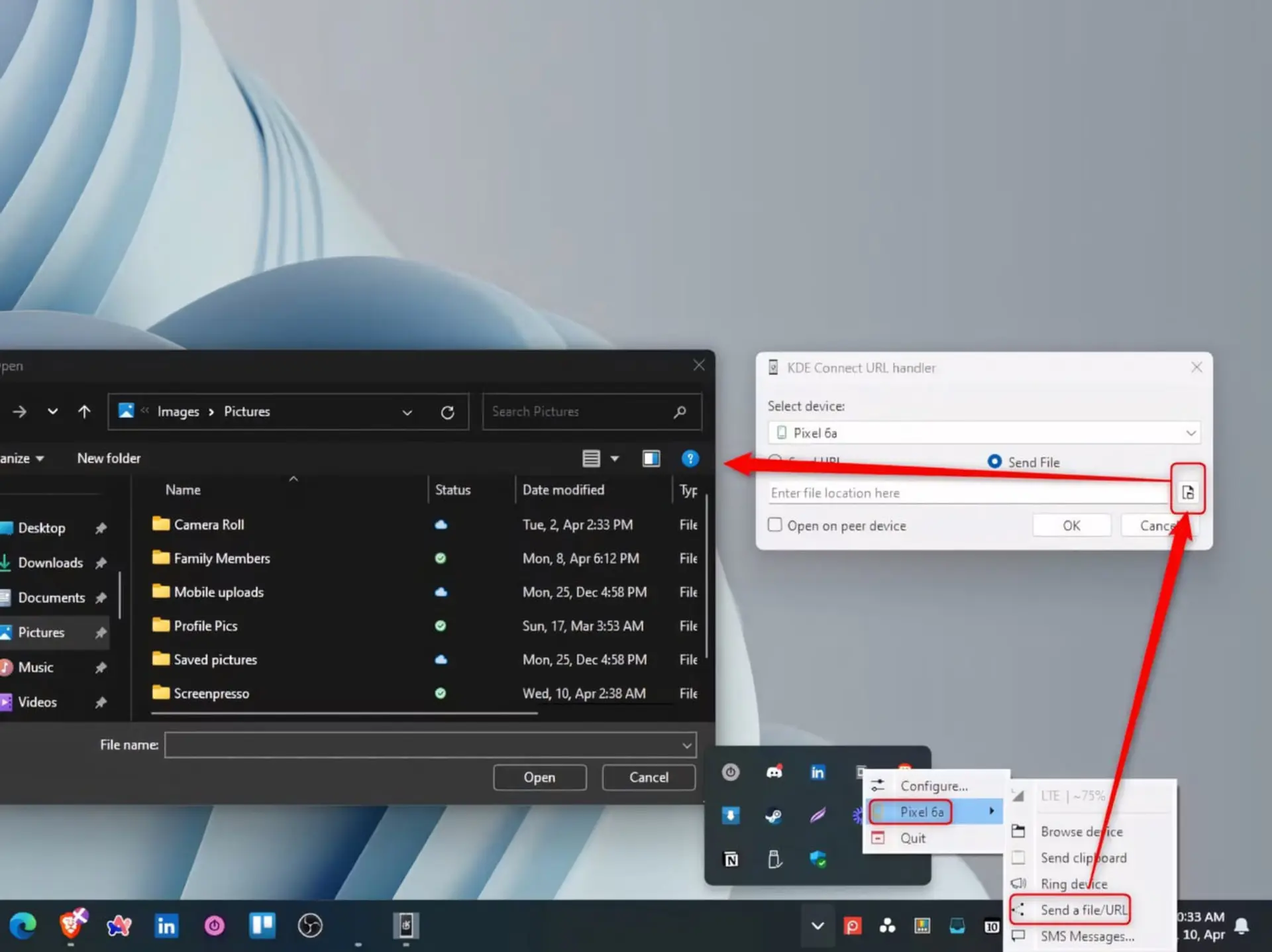
Task: Expand the address bar history dropdown
Action: click(407, 412)
